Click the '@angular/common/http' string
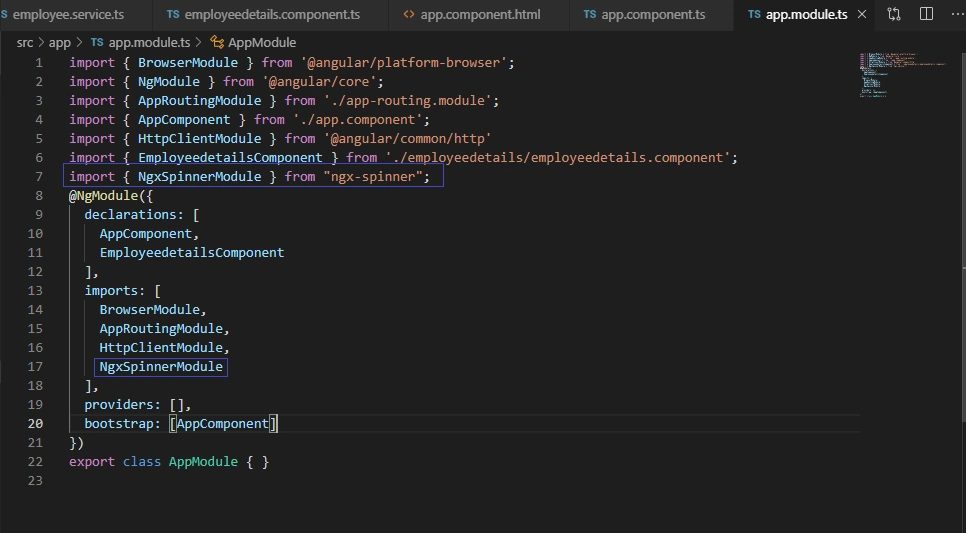Screen dimensions: 966x533 pos(407,139)
